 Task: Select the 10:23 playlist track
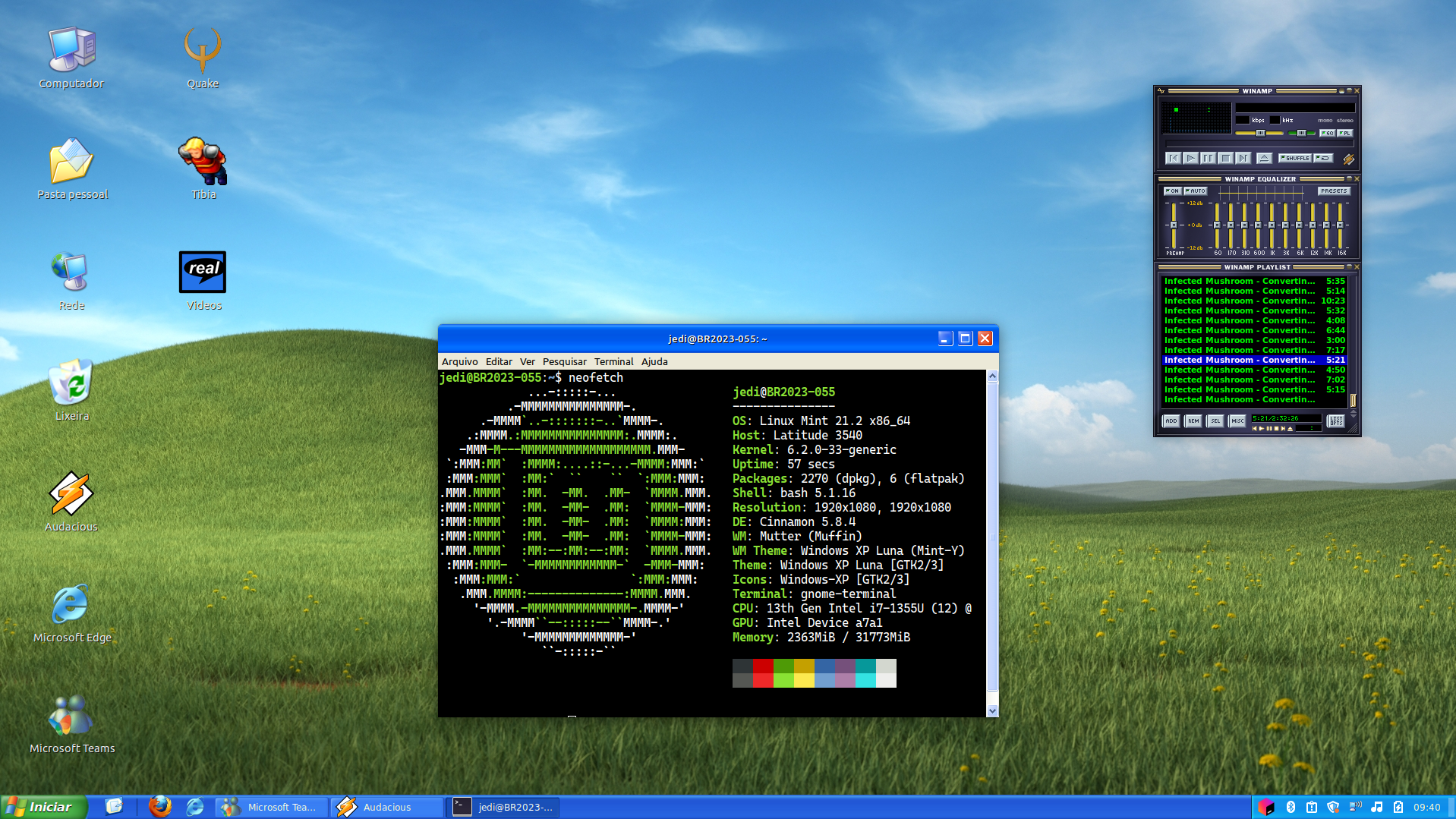(1254, 301)
